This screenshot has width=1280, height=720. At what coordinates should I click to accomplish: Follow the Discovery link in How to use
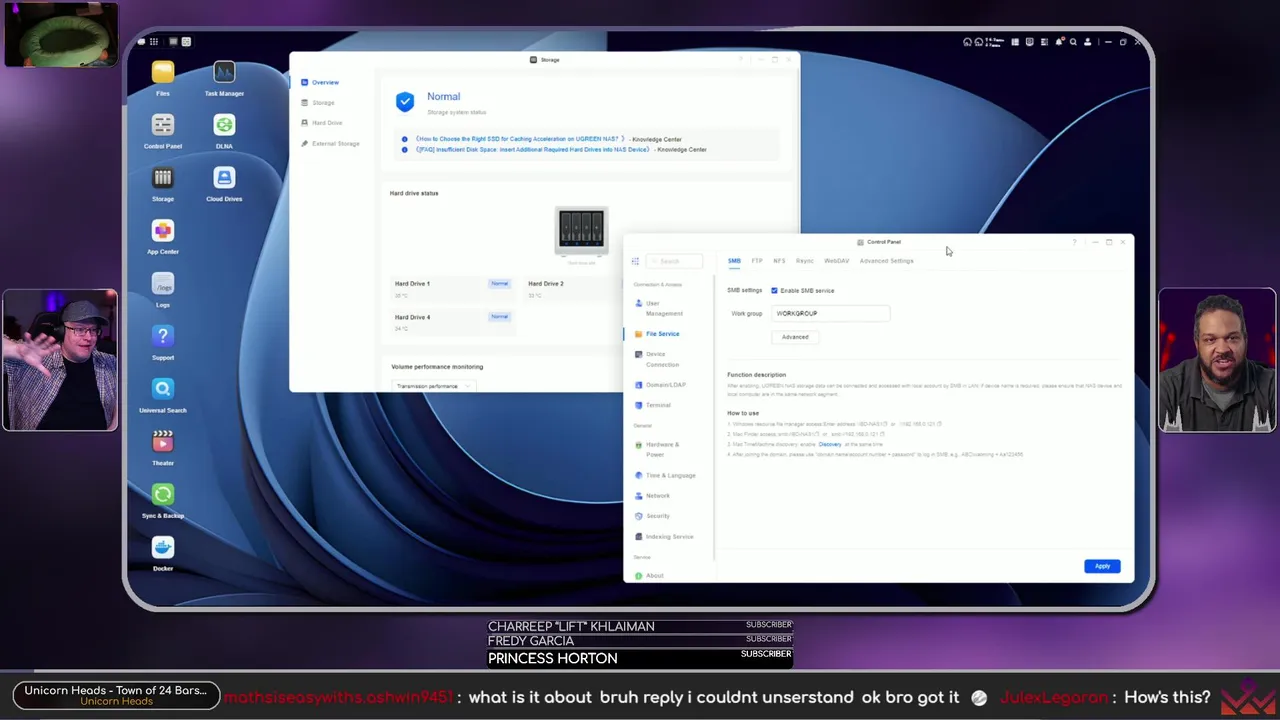(830, 445)
